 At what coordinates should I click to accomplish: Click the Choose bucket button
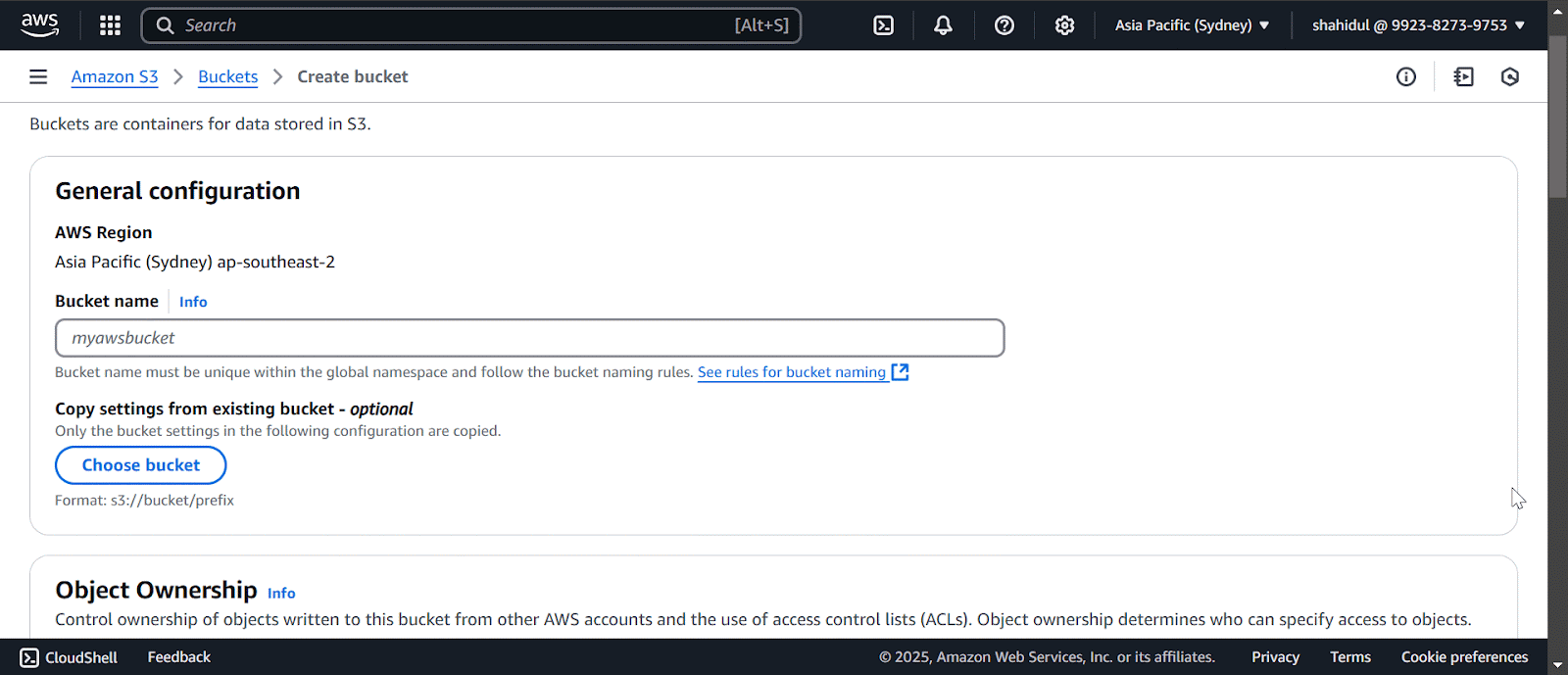(141, 465)
